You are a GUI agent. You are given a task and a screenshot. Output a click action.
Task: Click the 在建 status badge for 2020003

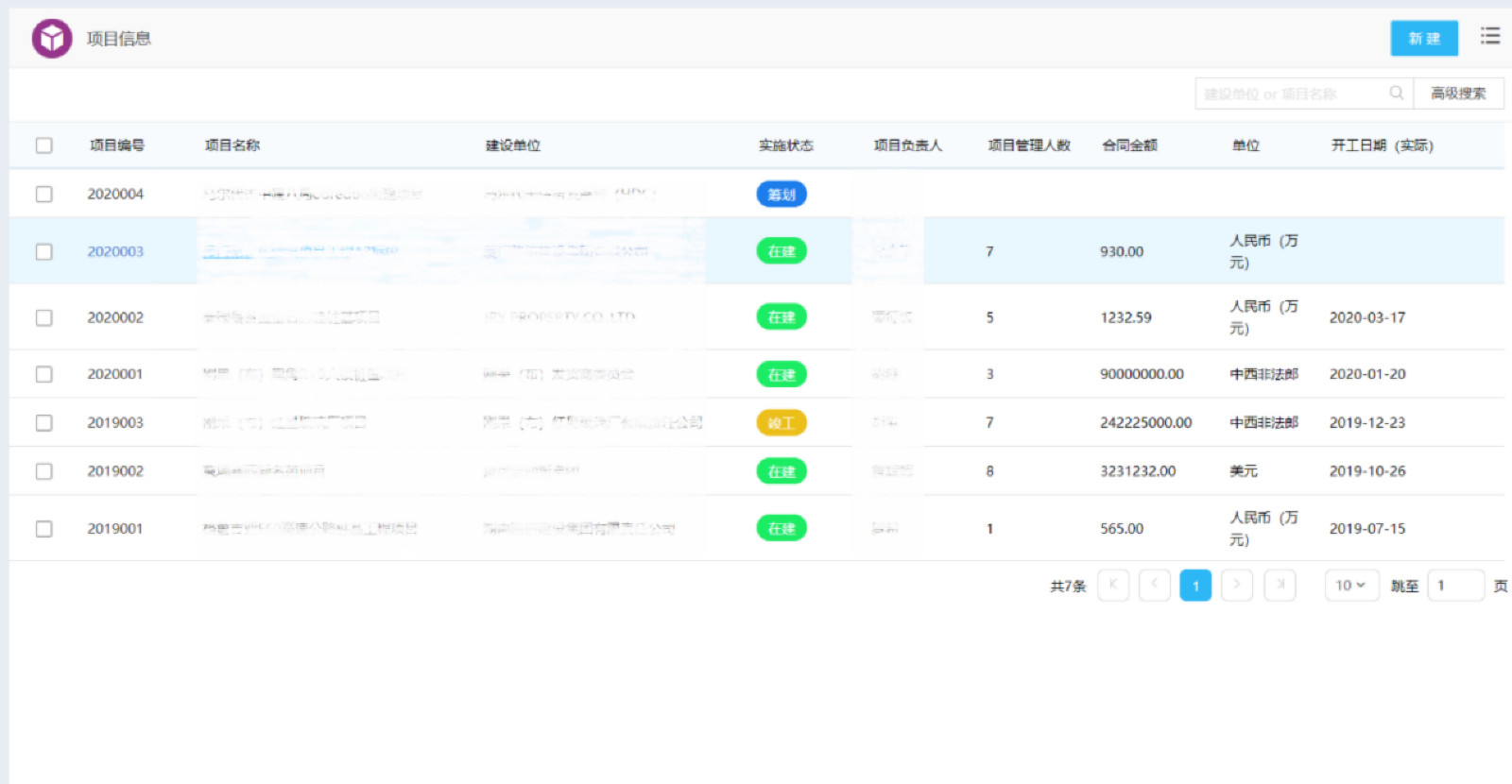[x=782, y=251]
